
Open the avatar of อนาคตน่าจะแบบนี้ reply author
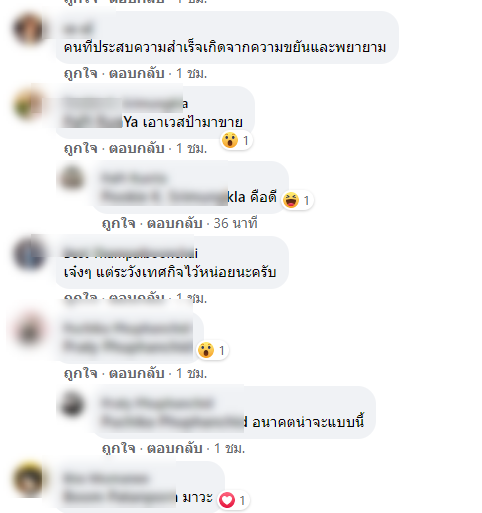pyautogui.click(x=71, y=403)
